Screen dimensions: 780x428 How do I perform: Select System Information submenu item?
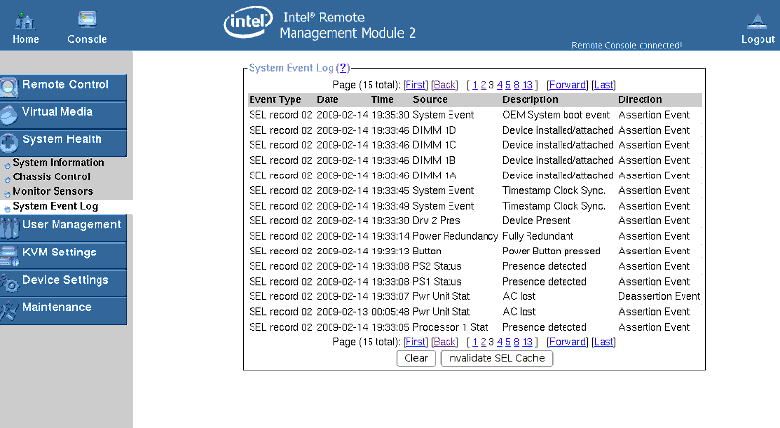tap(58, 163)
